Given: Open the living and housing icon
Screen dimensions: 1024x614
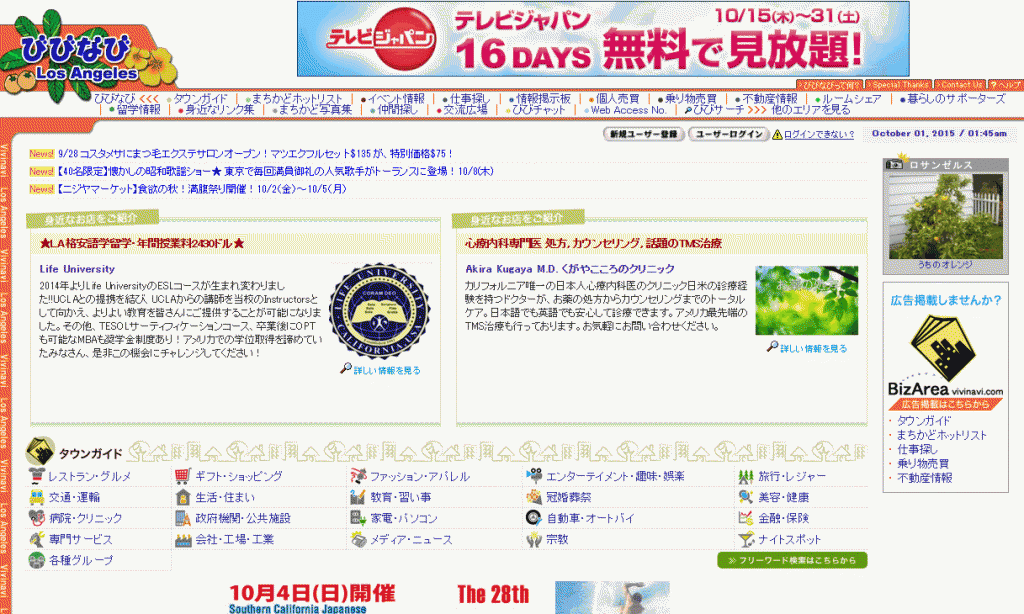Looking at the screenshot, I should coord(183,497).
